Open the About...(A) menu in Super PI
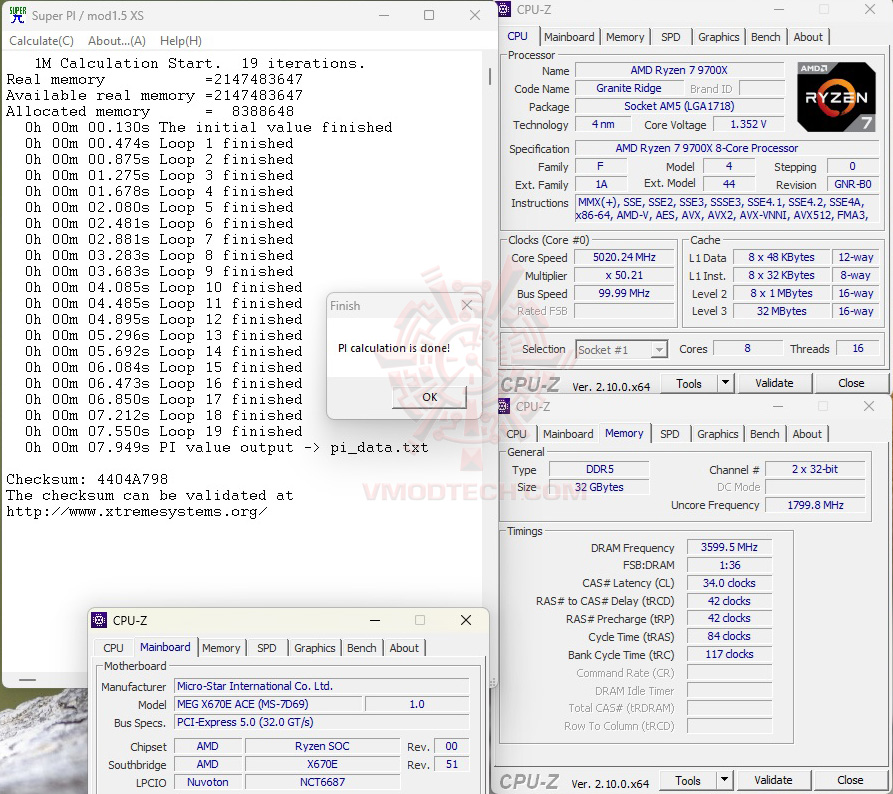 point(117,41)
